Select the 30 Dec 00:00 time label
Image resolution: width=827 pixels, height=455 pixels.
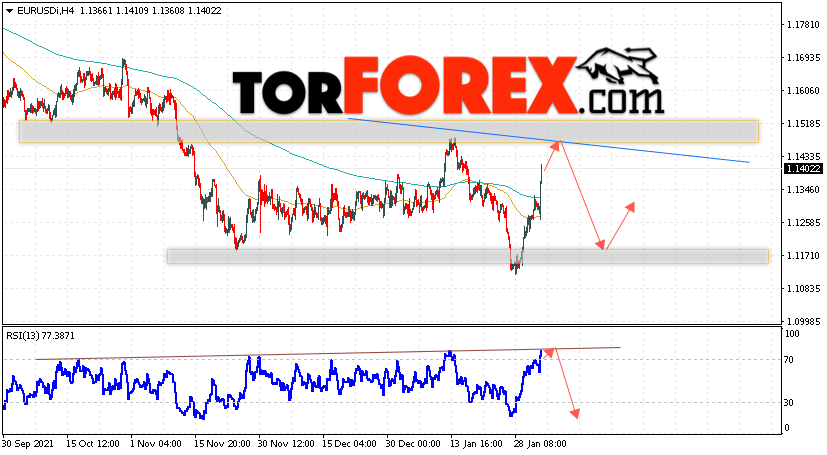click(413, 444)
